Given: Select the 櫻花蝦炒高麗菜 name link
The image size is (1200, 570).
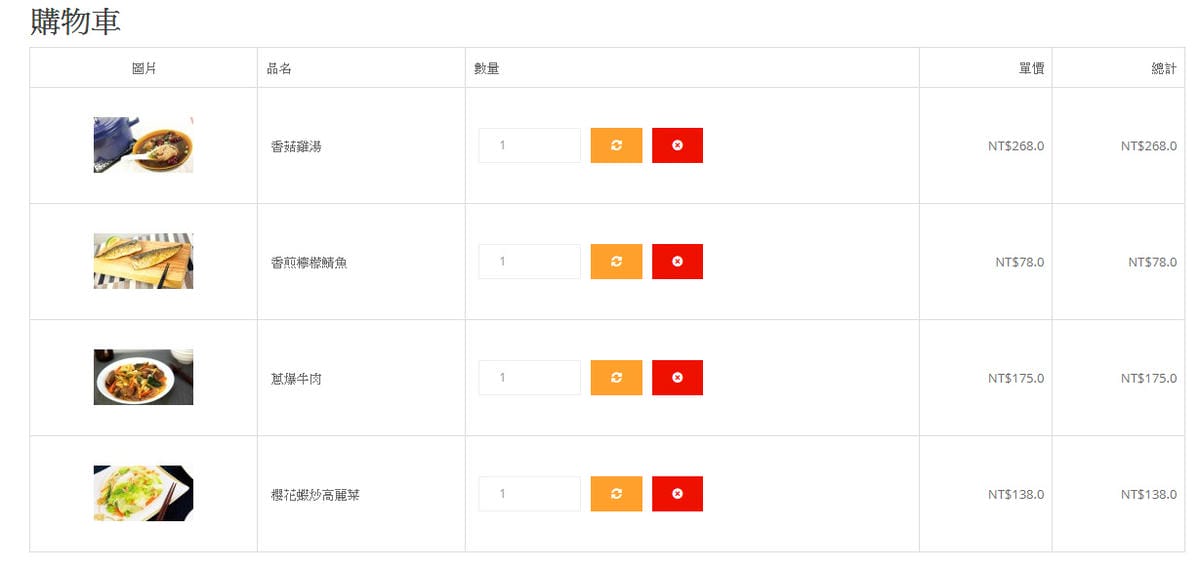Looking at the screenshot, I should pos(315,495).
